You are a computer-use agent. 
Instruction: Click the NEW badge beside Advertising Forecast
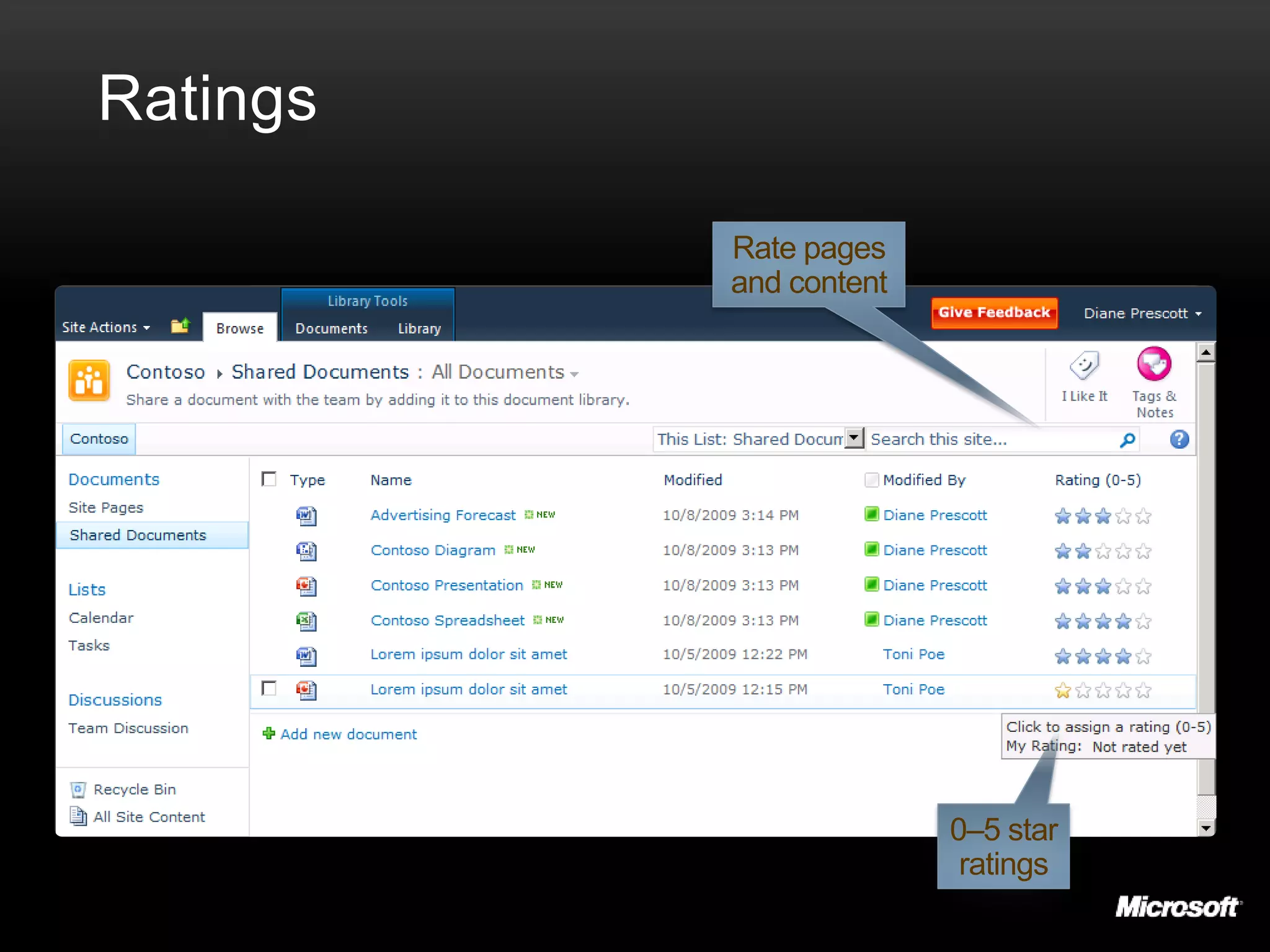[540, 514]
